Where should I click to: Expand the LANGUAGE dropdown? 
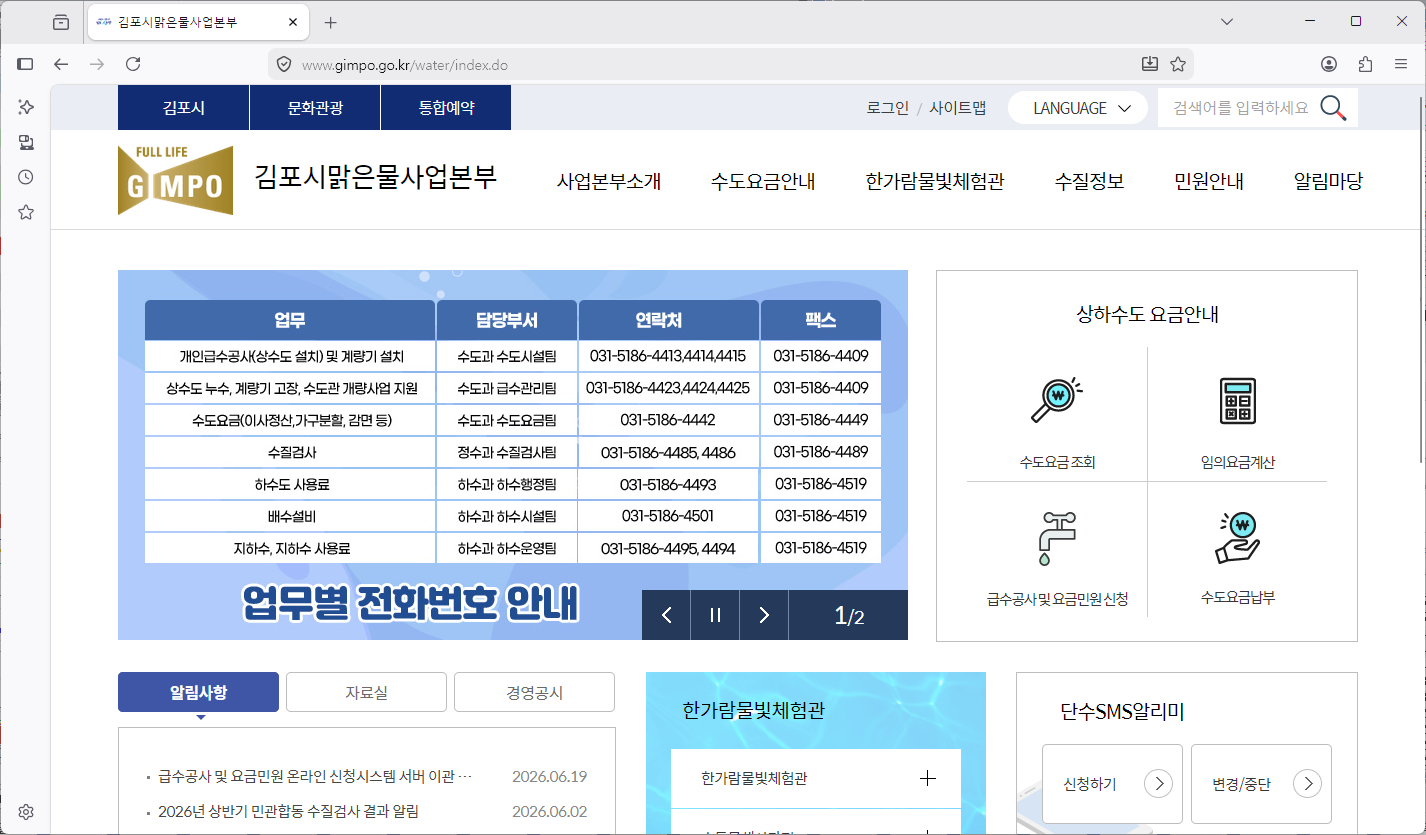point(1078,108)
